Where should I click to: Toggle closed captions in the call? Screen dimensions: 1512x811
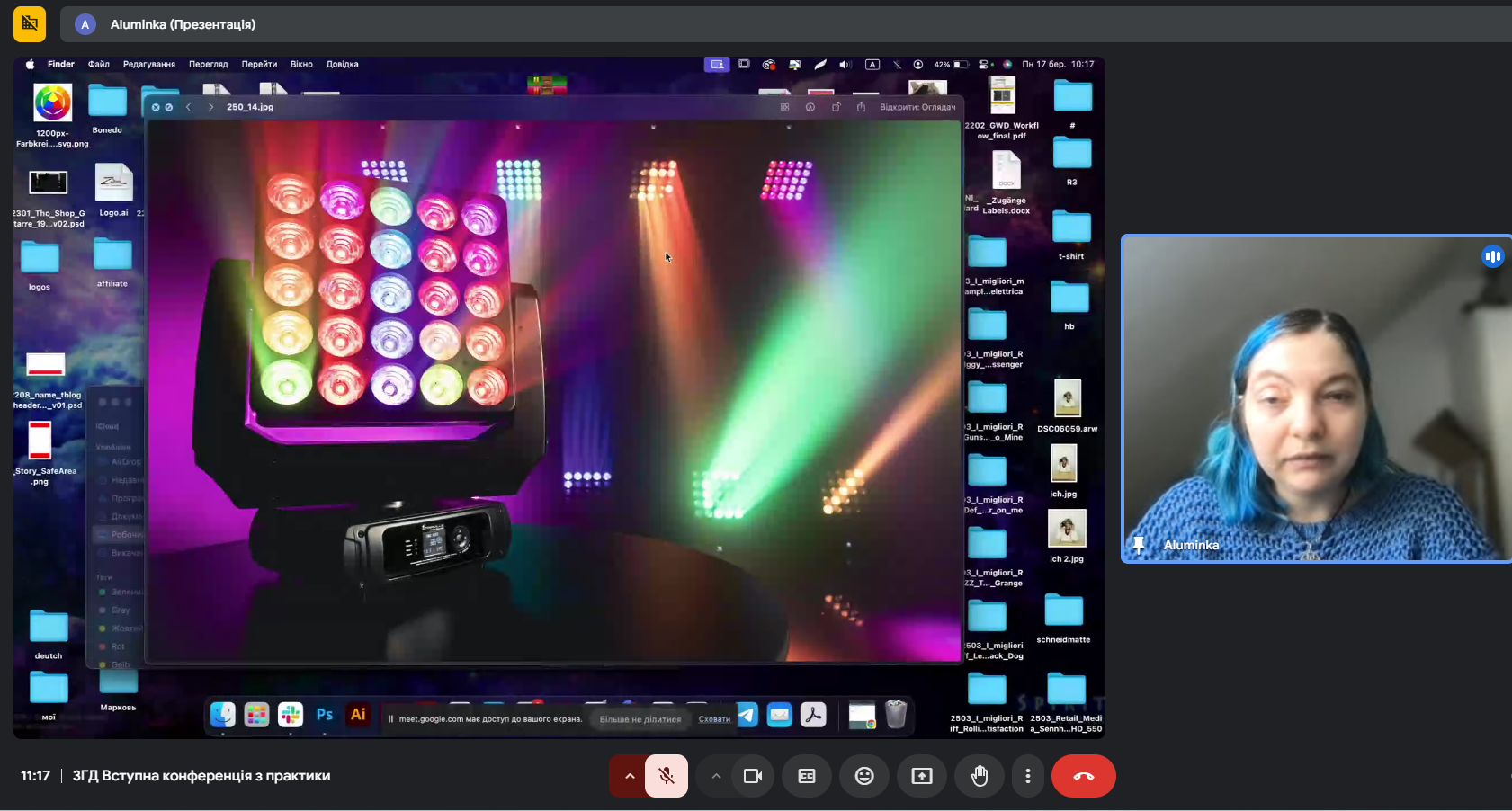807,776
